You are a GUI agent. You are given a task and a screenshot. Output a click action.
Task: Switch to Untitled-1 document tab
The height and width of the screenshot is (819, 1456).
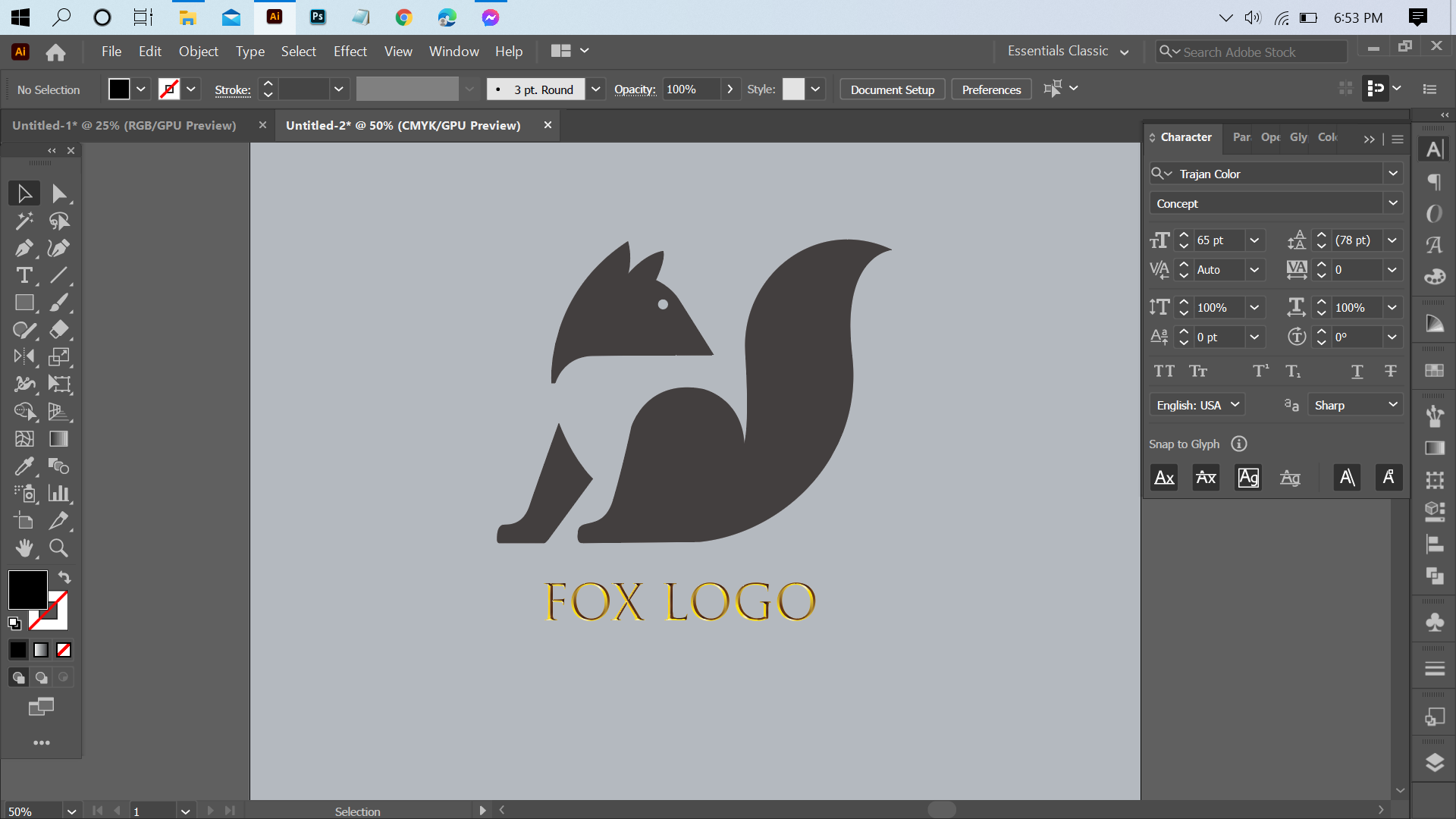point(124,126)
